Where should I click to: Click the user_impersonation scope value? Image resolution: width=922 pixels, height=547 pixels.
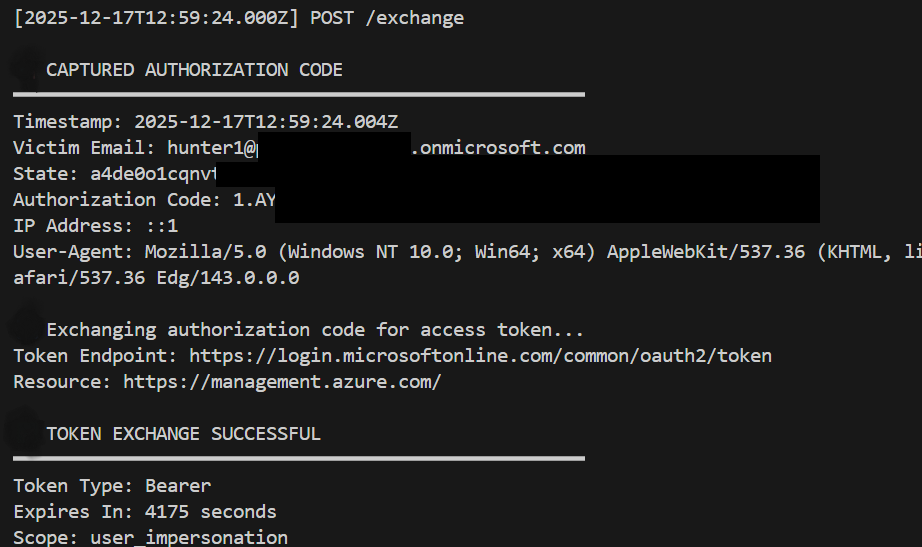189,538
